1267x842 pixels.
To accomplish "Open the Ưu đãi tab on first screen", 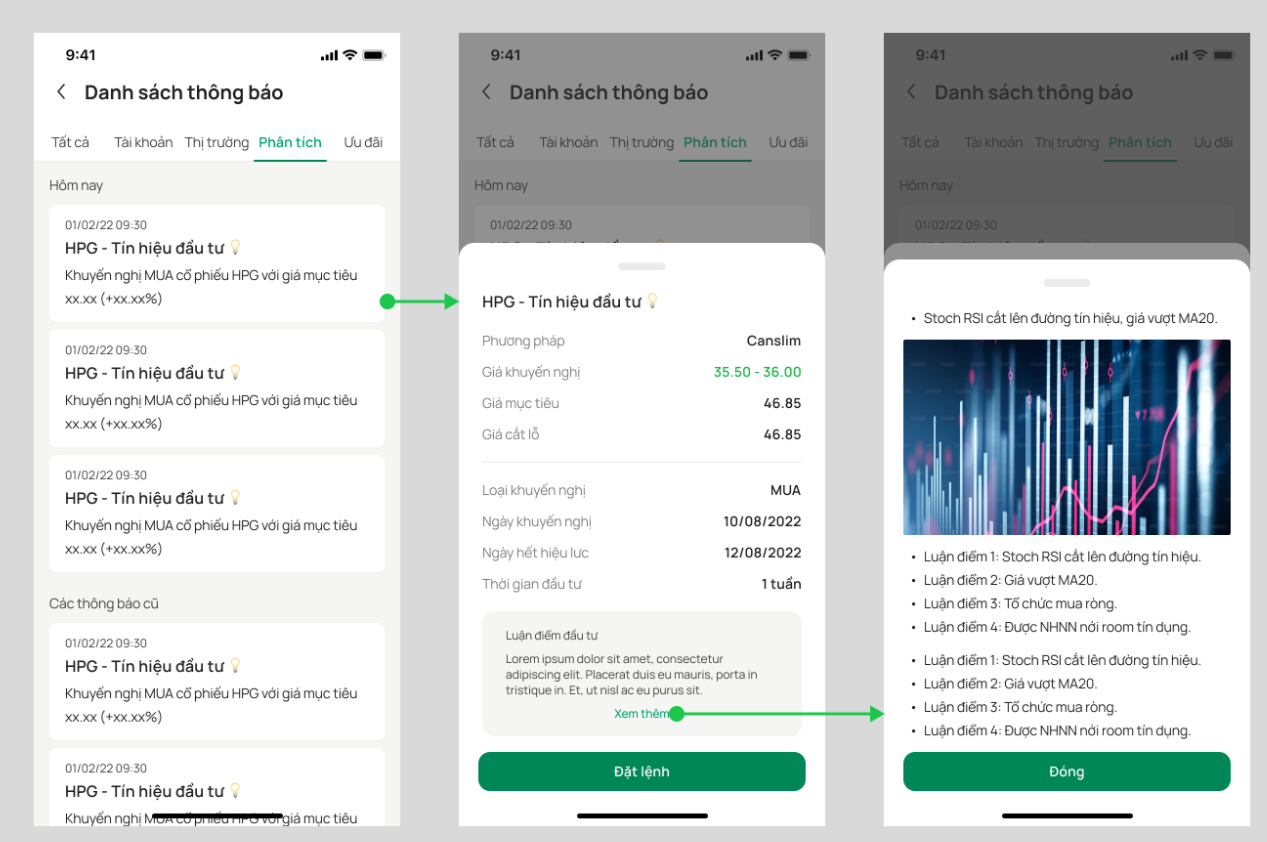I will click(363, 142).
